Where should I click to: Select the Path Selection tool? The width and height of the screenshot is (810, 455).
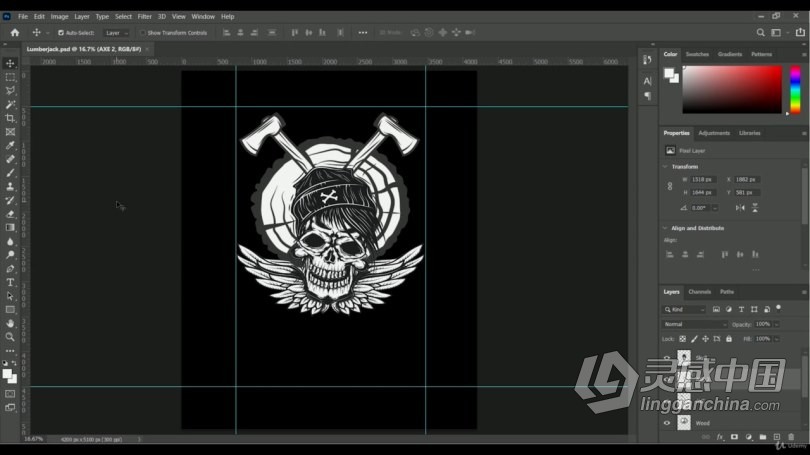(x=10, y=296)
